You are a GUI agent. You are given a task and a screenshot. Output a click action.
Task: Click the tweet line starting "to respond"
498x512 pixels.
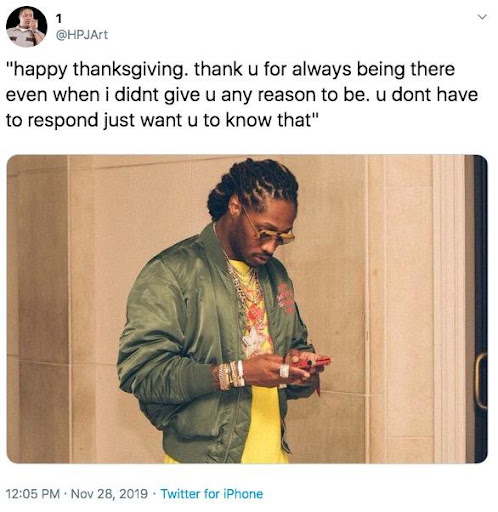163,120
